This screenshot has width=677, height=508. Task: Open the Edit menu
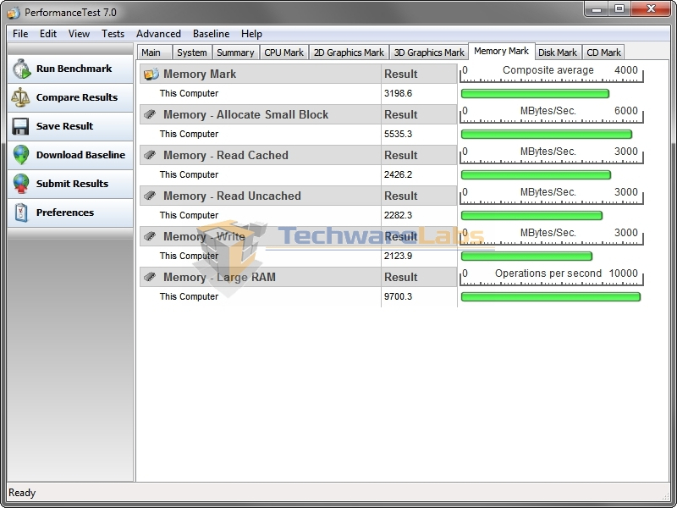coord(48,34)
